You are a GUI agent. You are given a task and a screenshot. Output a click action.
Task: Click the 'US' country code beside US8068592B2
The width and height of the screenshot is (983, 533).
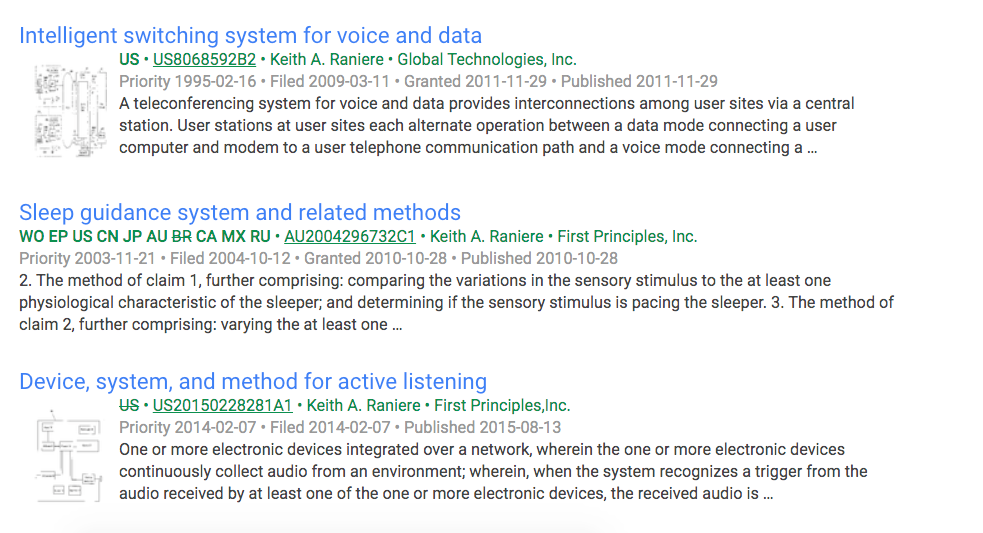pyautogui.click(x=129, y=60)
